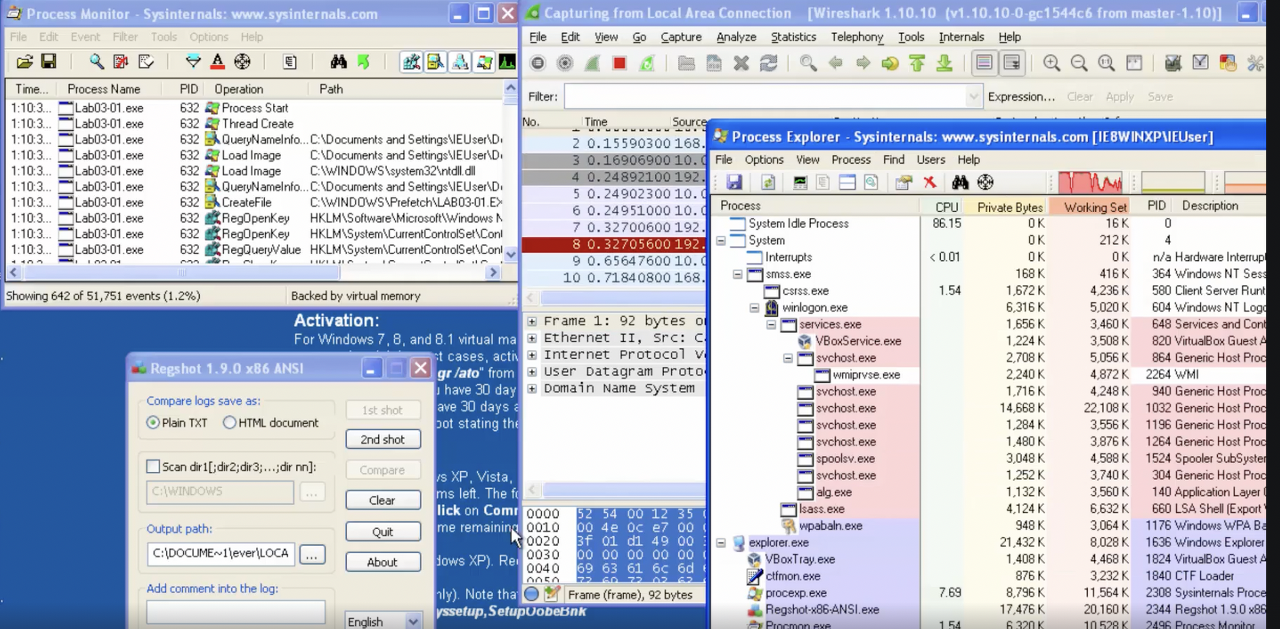This screenshot has width=1280, height=629.
Task: Open the English language dropdown in Regshot
Action: point(413,621)
